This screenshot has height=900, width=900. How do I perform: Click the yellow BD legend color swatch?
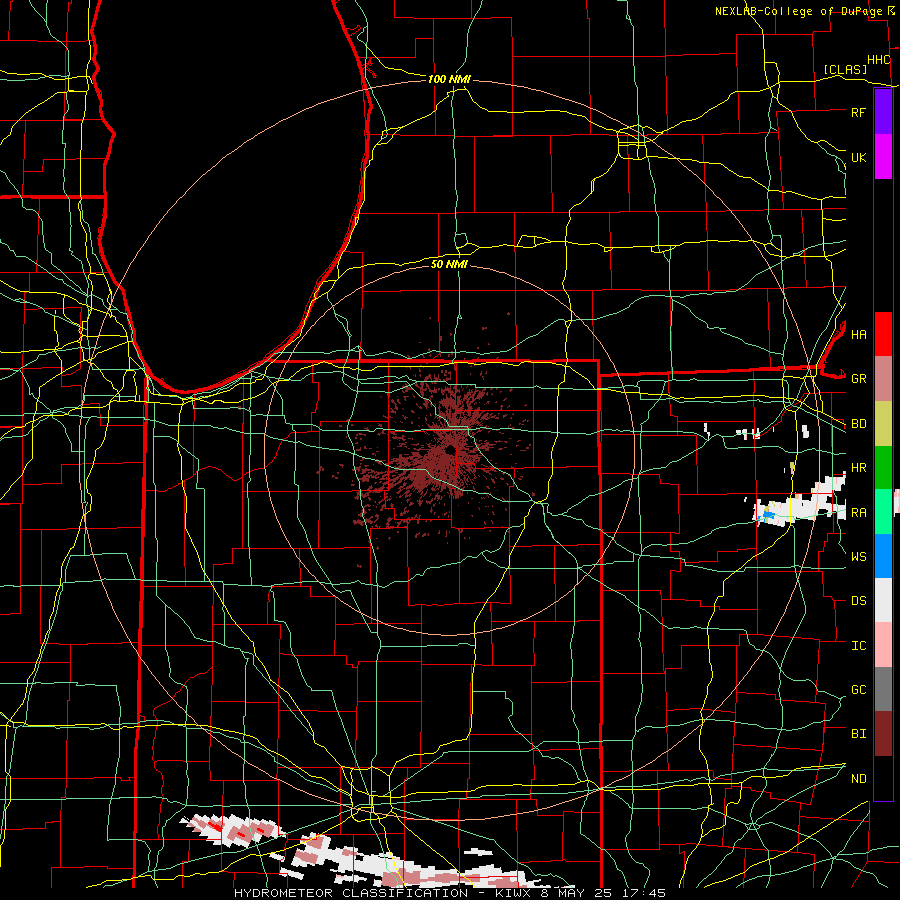coord(883,424)
